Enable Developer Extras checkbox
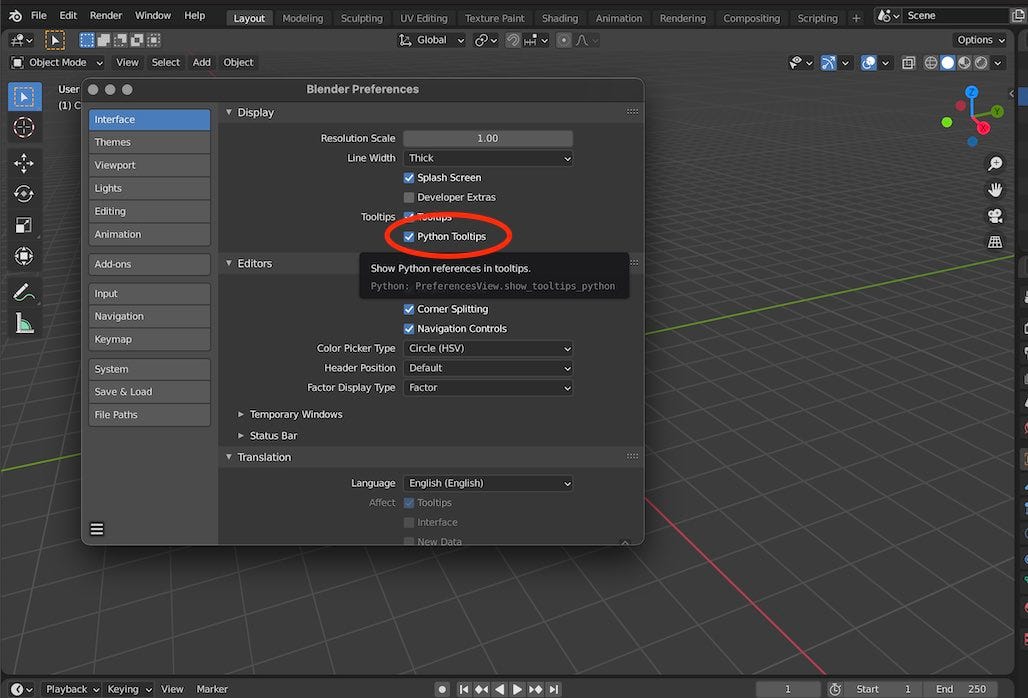Screen dimensions: 1028x698 pos(409,197)
